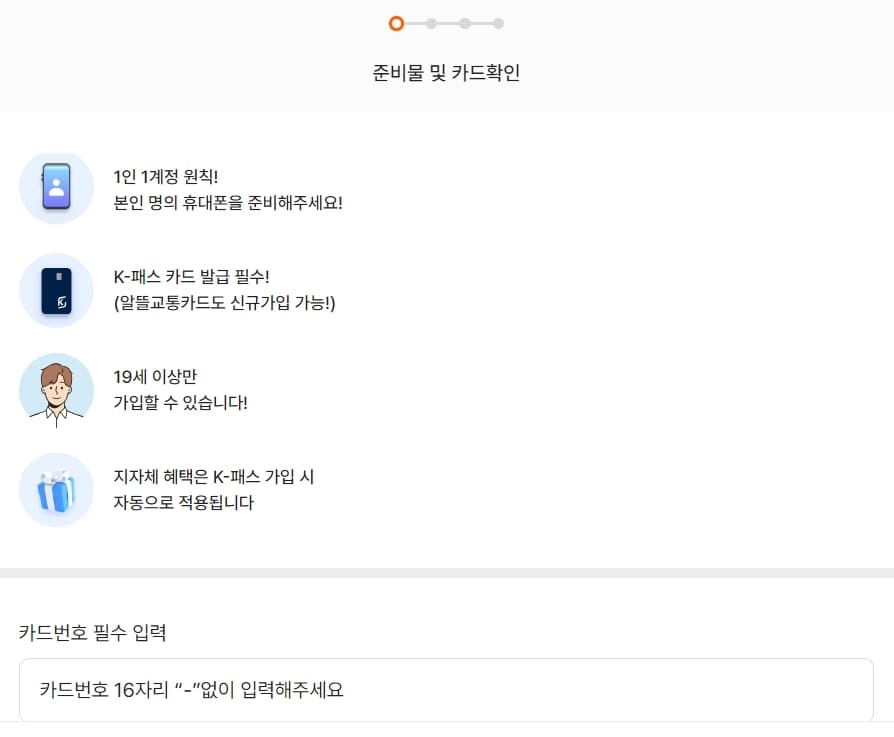
Task: Click the person illustration beside 19세 이상만
Action: [x=56, y=389]
